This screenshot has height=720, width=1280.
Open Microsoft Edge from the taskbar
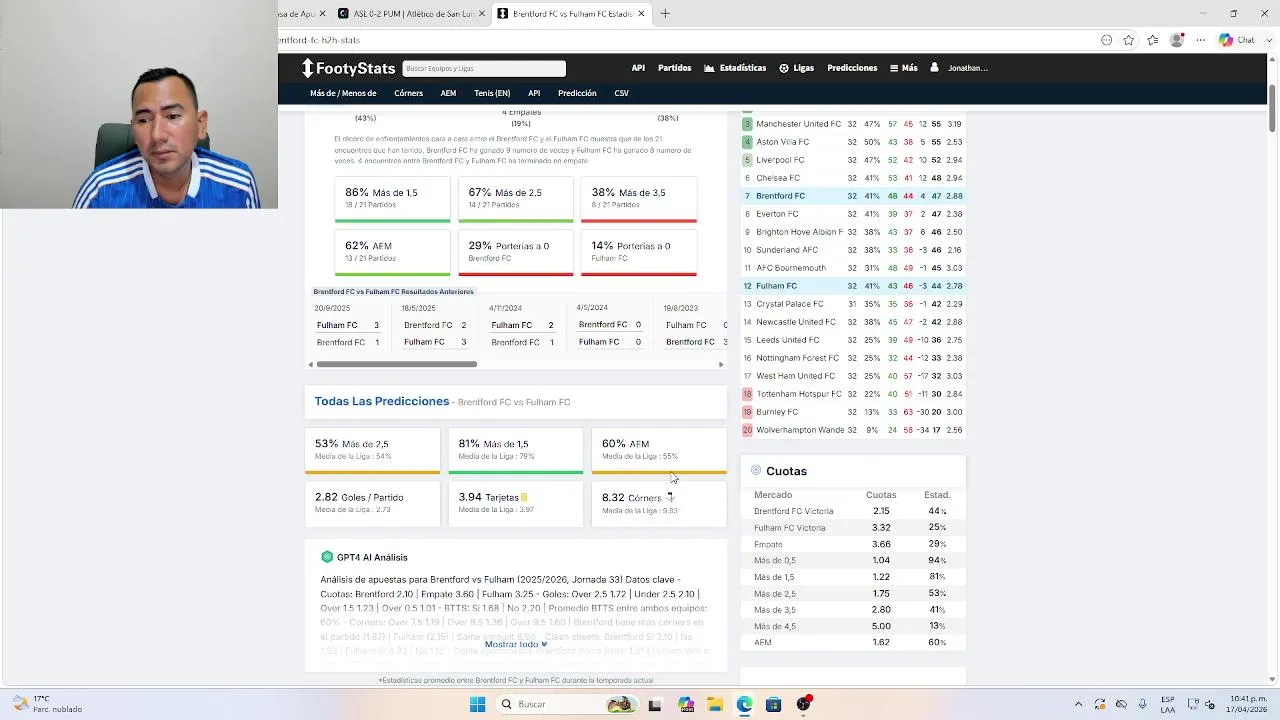[744, 704]
